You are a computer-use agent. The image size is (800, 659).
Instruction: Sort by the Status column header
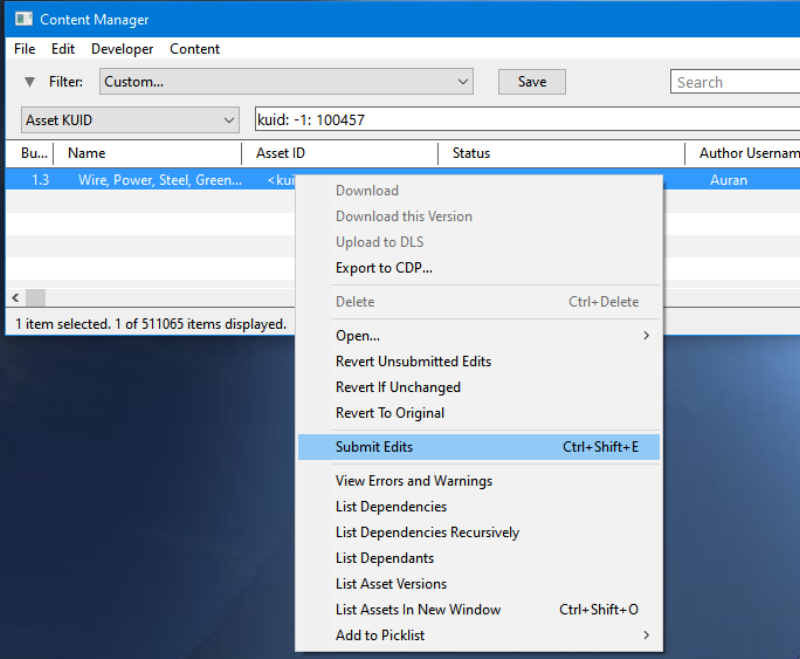(x=561, y=153)
